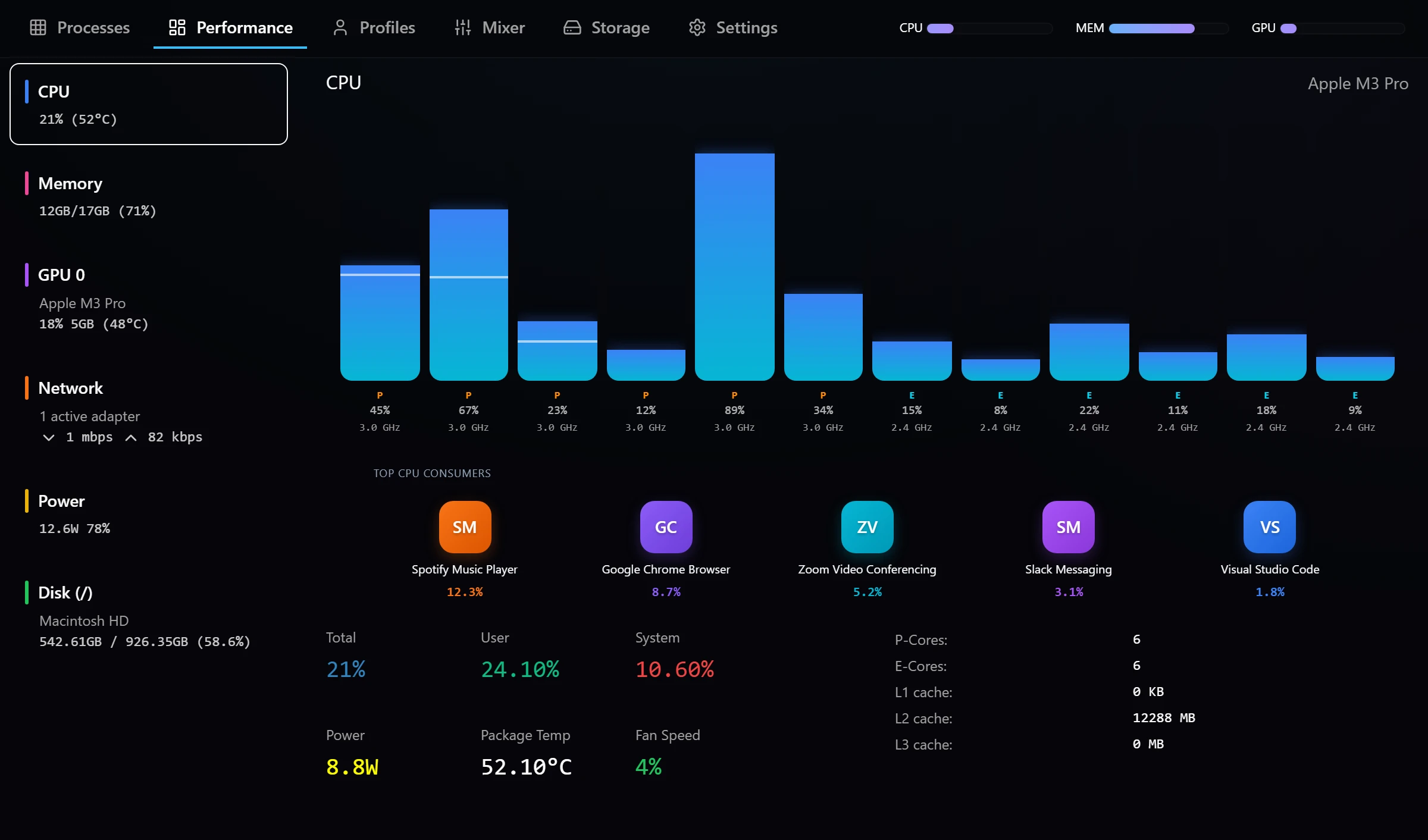Click the 45% P-core bar
The height and width of the screenshot is (840, 1428).
(x=380, y=322)
